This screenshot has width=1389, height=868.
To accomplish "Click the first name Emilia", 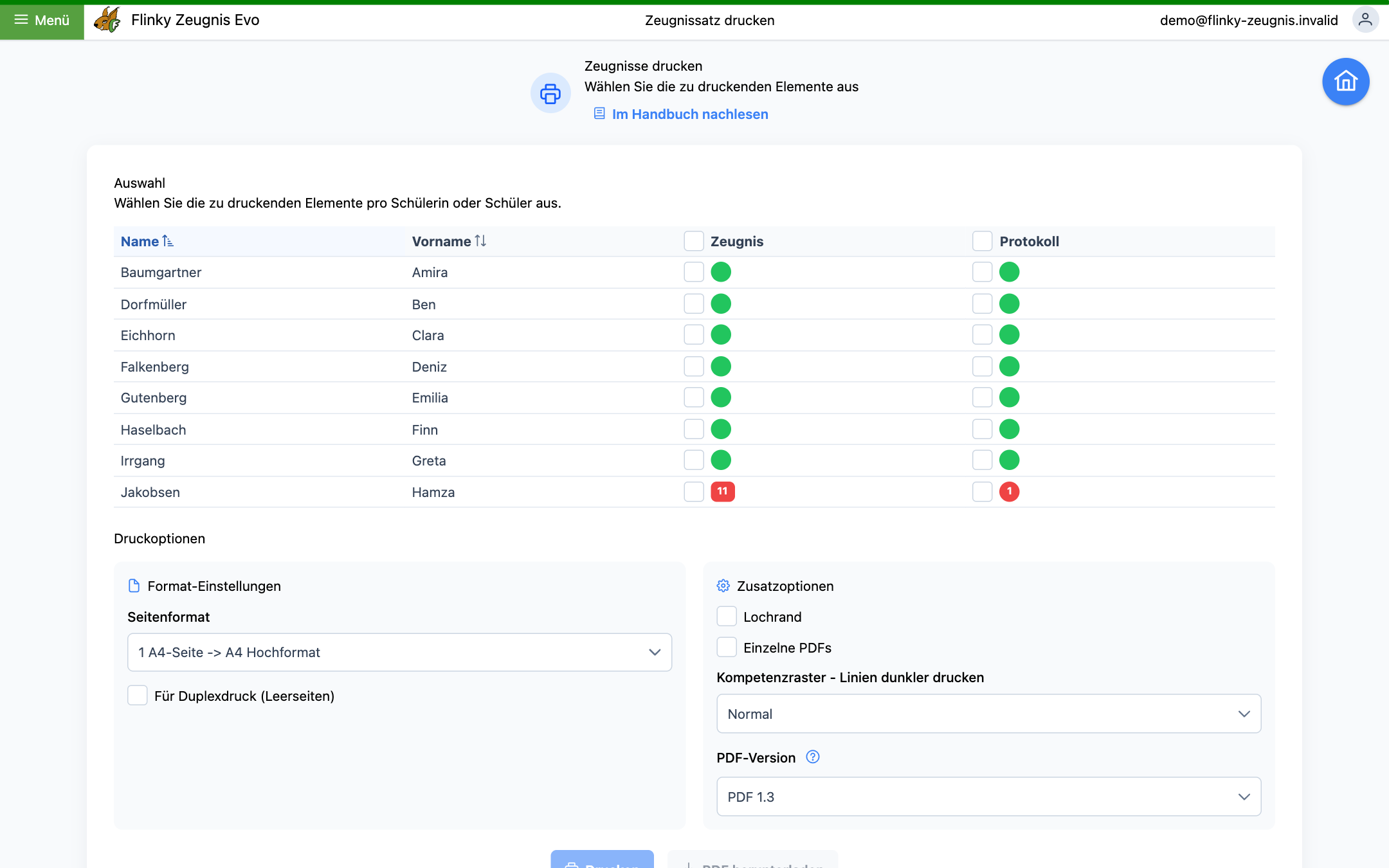I will click(x=430, y=397).
